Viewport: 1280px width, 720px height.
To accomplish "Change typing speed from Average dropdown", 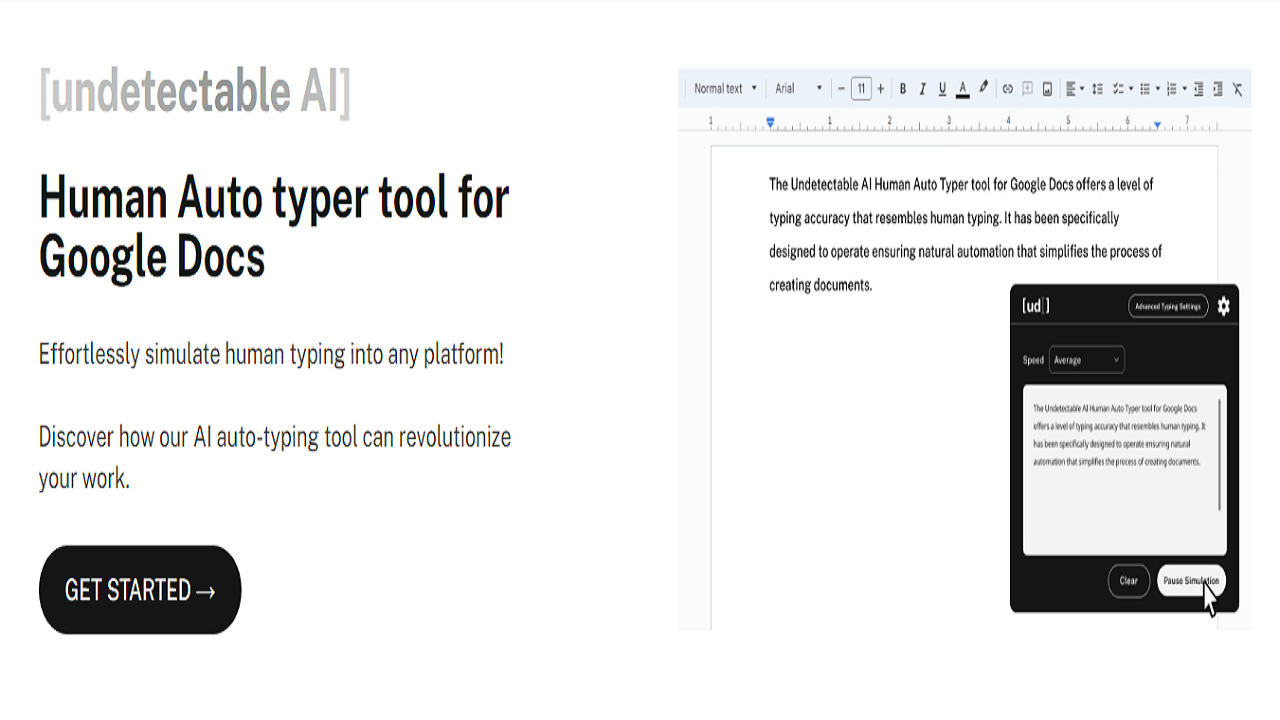I will pos(1086,360).
